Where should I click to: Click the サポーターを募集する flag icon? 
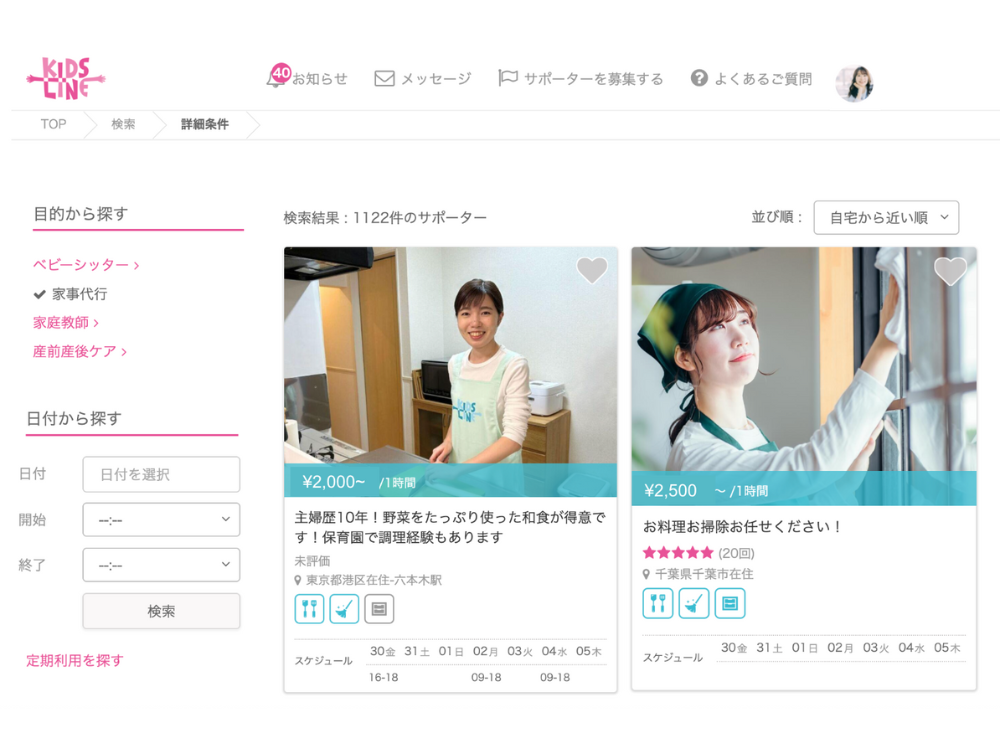pyautogui.click(x=508, y=78)
